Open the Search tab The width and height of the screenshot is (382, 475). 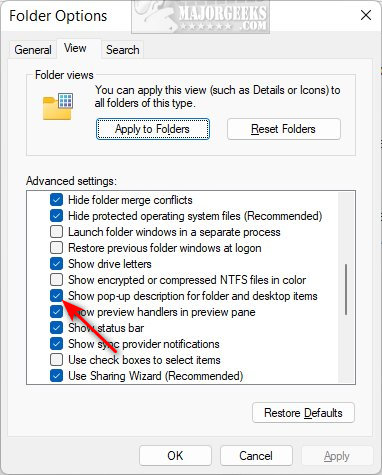point(123,50)
